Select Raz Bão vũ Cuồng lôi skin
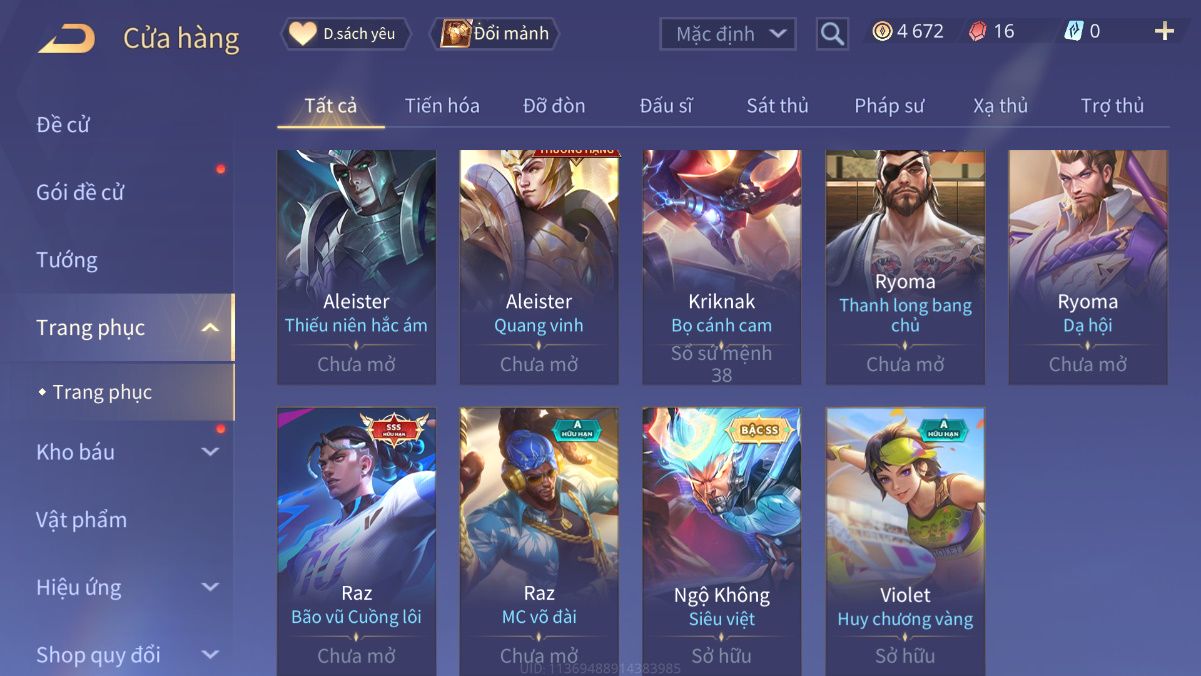1201x676 pixels. coord(357,541)
